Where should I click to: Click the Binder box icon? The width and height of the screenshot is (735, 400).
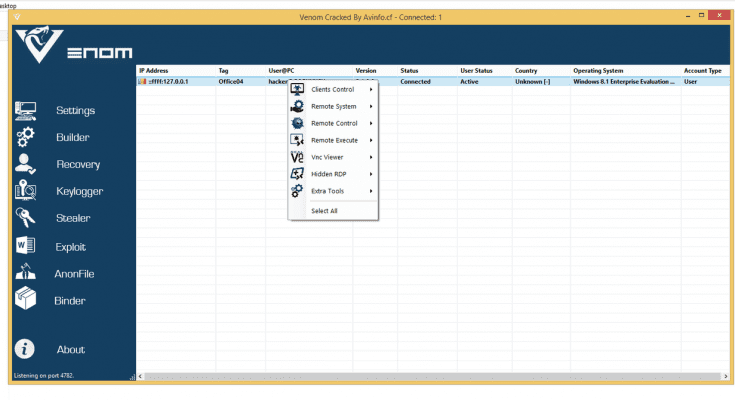(x=26, y=300)
